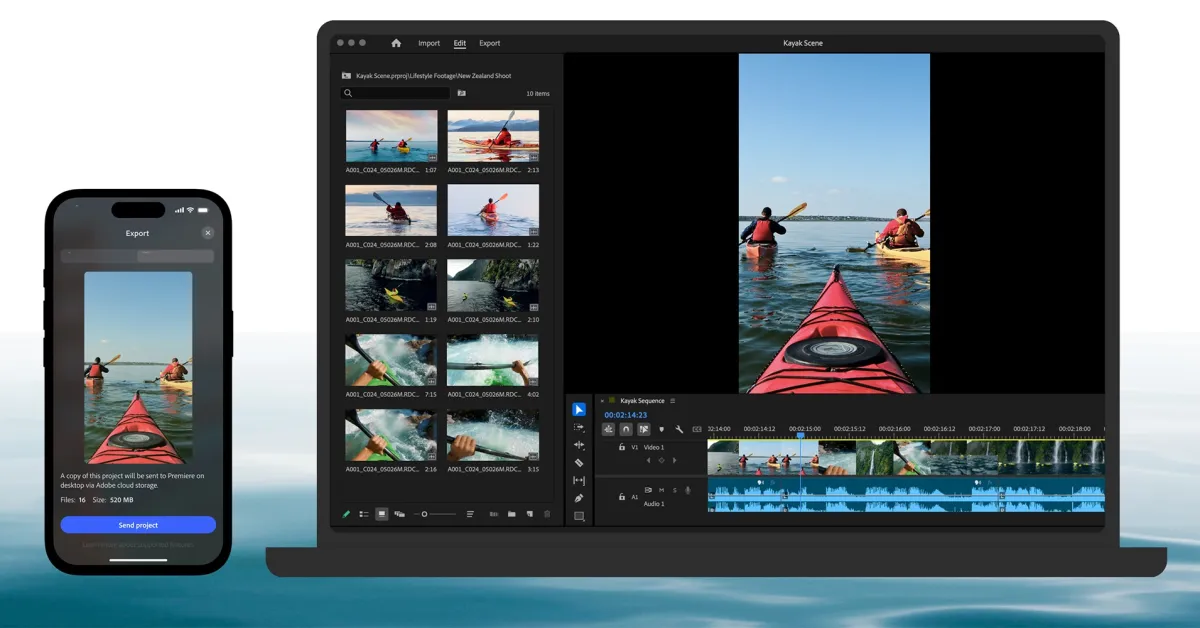Click the Home icon in the header
This screenshot has width=1200, height=628.
[x=396, y=43]
